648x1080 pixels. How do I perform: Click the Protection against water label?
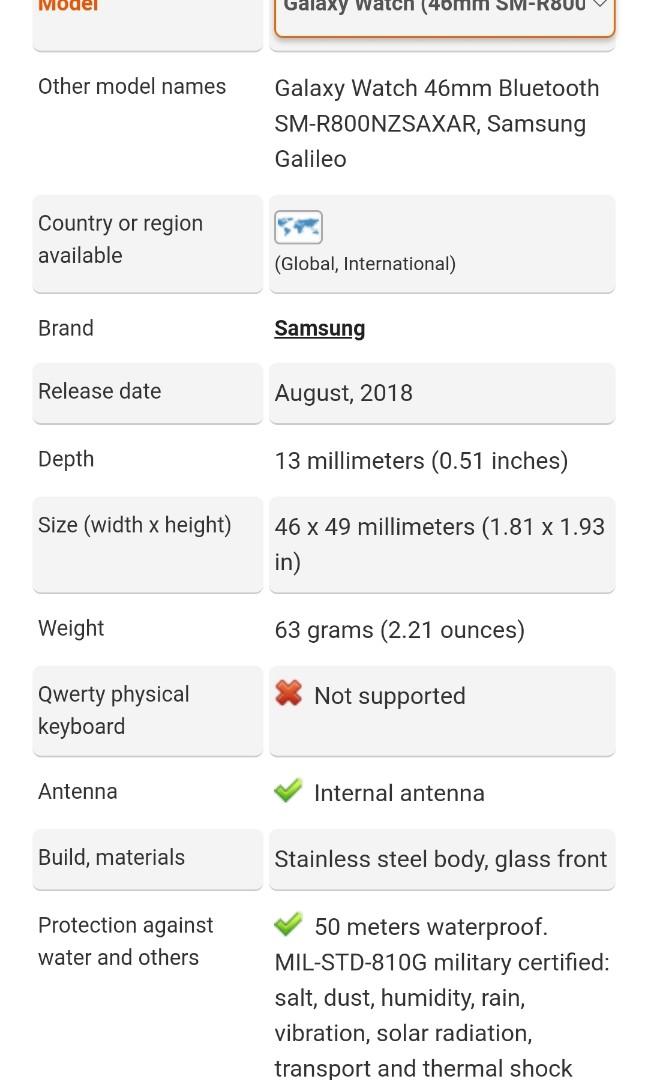click(x=125, y=940)
